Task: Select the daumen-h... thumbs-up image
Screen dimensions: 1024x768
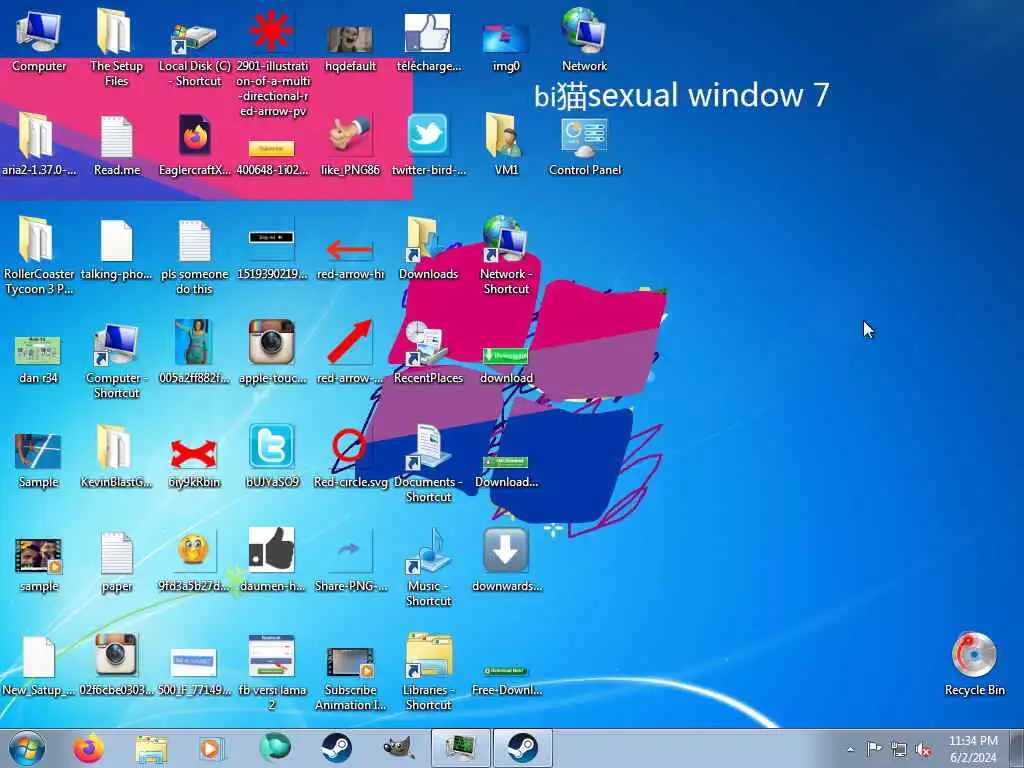Action: click(x=272, y=560)
